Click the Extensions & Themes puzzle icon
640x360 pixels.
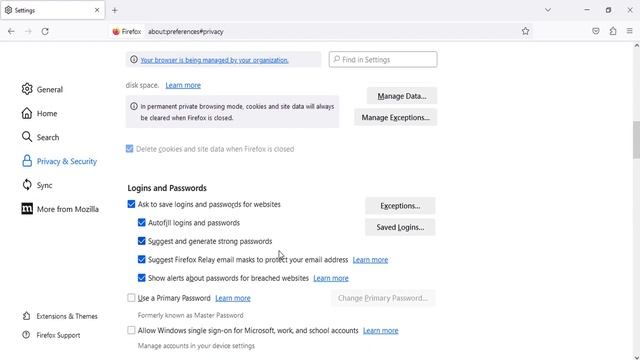coord(27,316)
